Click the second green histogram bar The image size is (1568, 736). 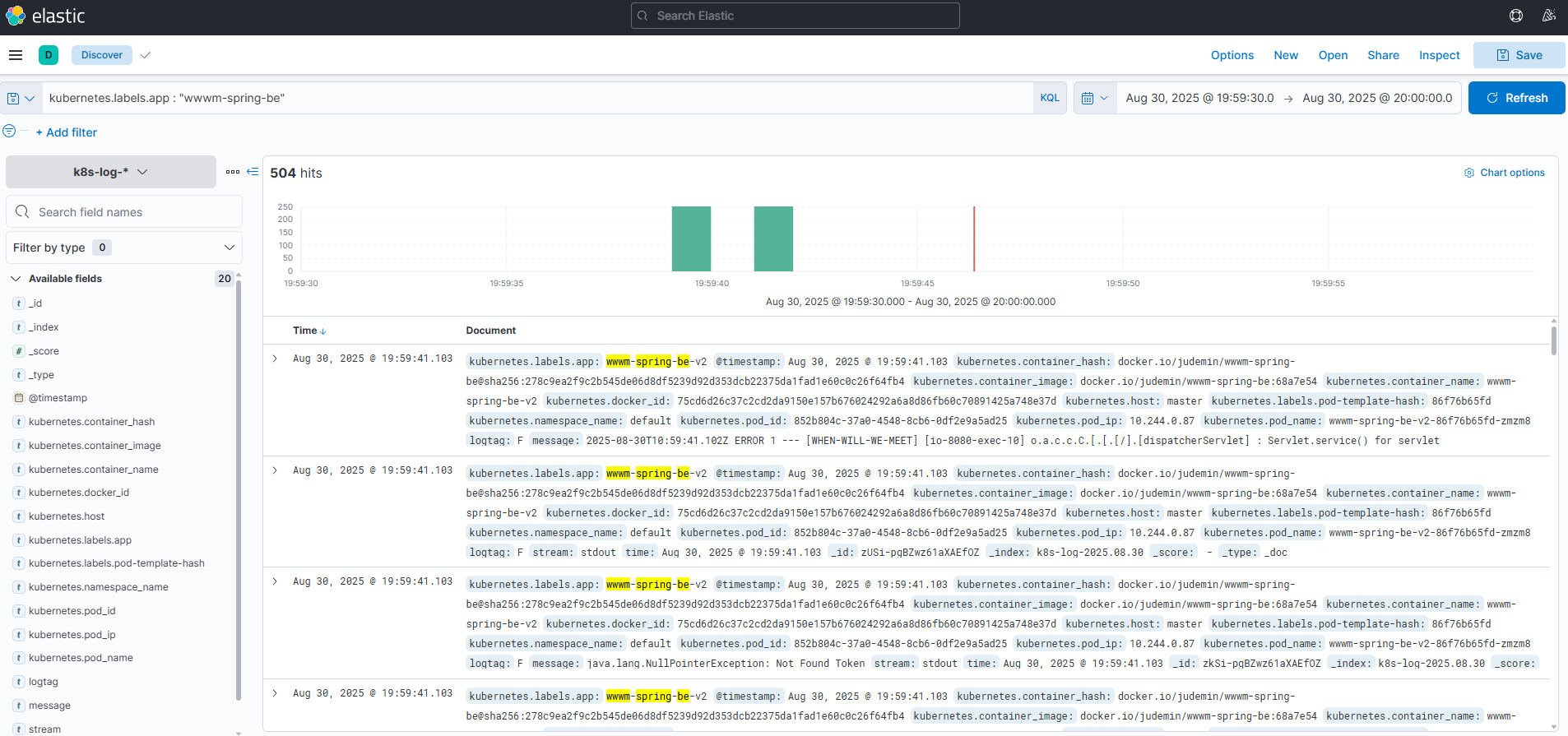(773, 238)
